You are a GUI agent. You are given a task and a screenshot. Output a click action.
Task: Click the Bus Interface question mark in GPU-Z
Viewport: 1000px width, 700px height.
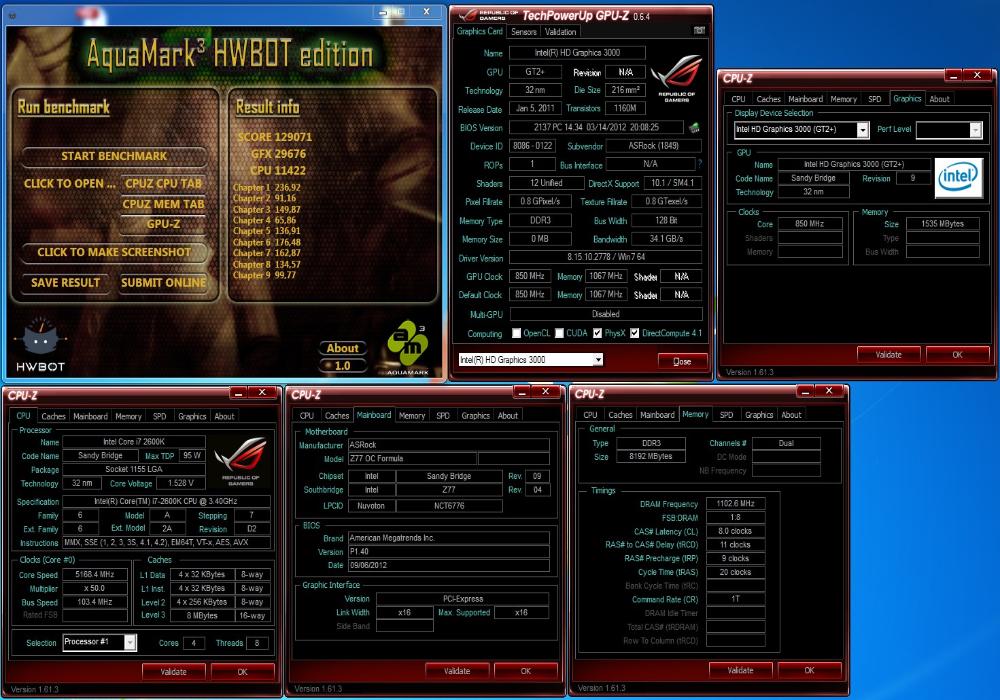pos(700,164)
